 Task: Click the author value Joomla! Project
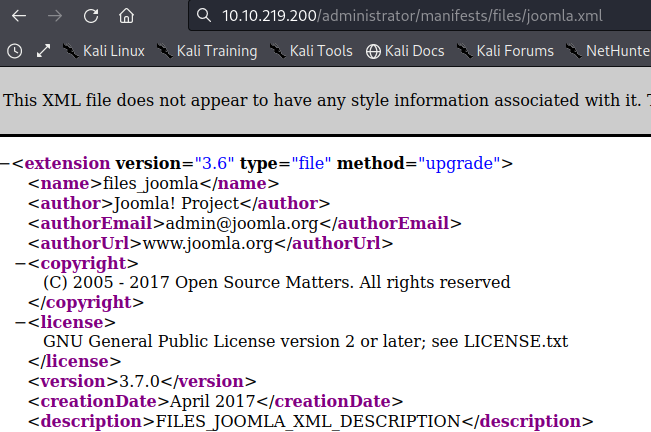click(x=176, y=203)
